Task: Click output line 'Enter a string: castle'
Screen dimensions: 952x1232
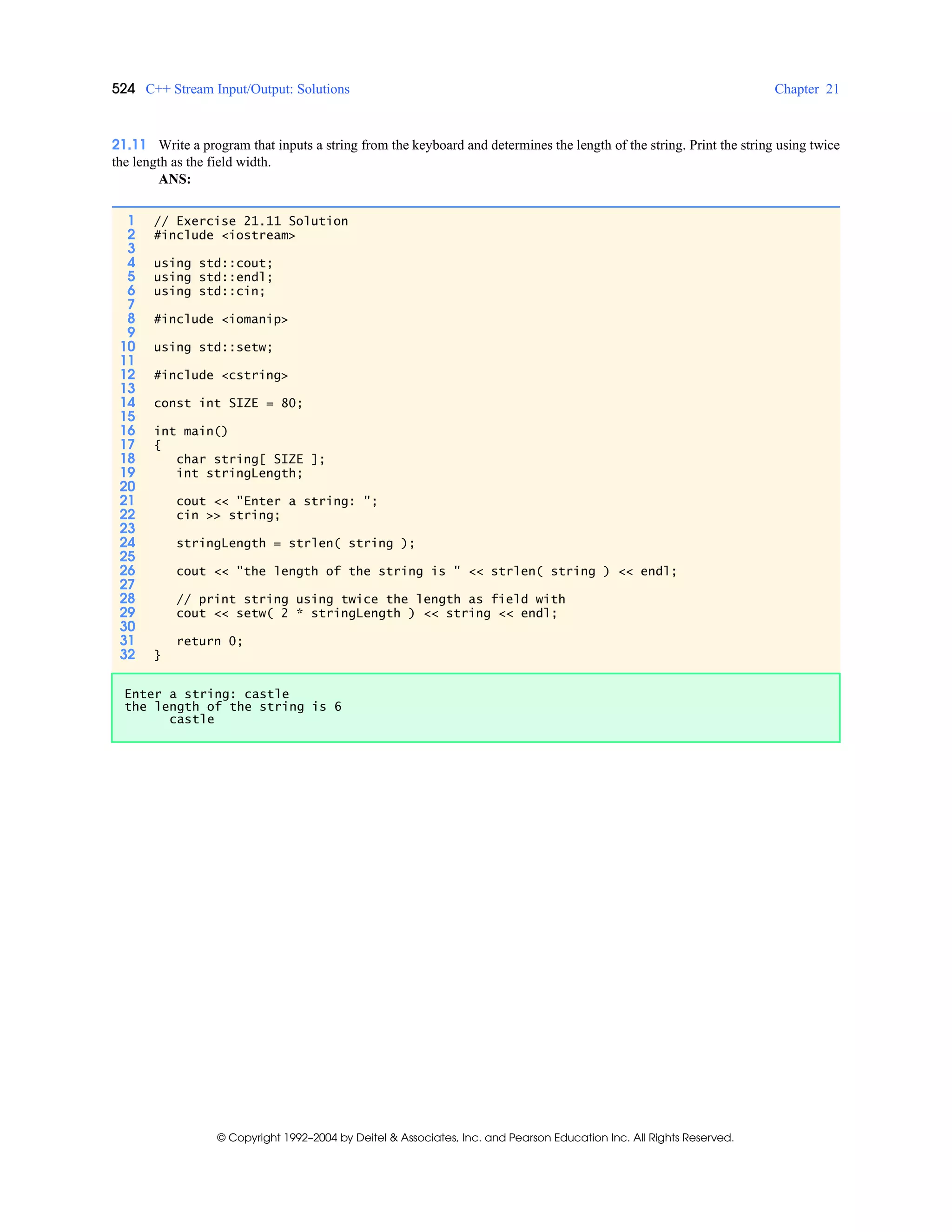Action: pyautogui.click(x=206, y=695)
